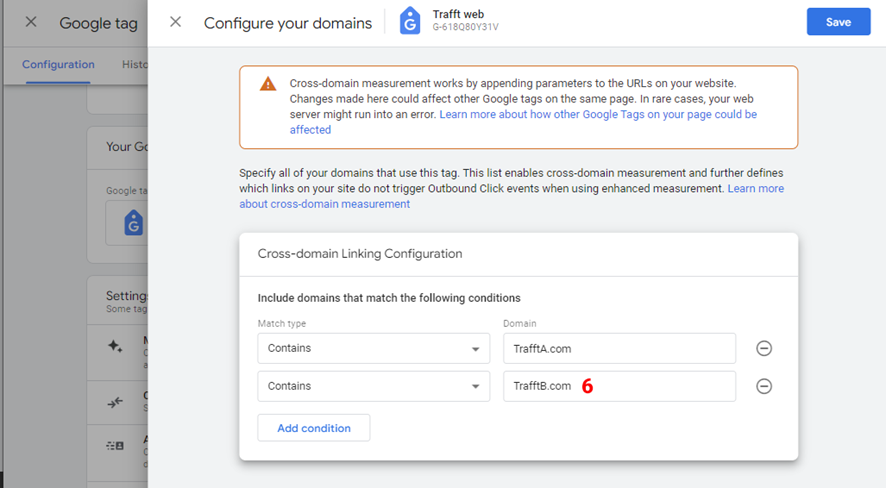This screenshot has height=488, width=886.
Task: Click the TrafftB.com domain field
Action: pyautogui.click(x=619, y=386)
